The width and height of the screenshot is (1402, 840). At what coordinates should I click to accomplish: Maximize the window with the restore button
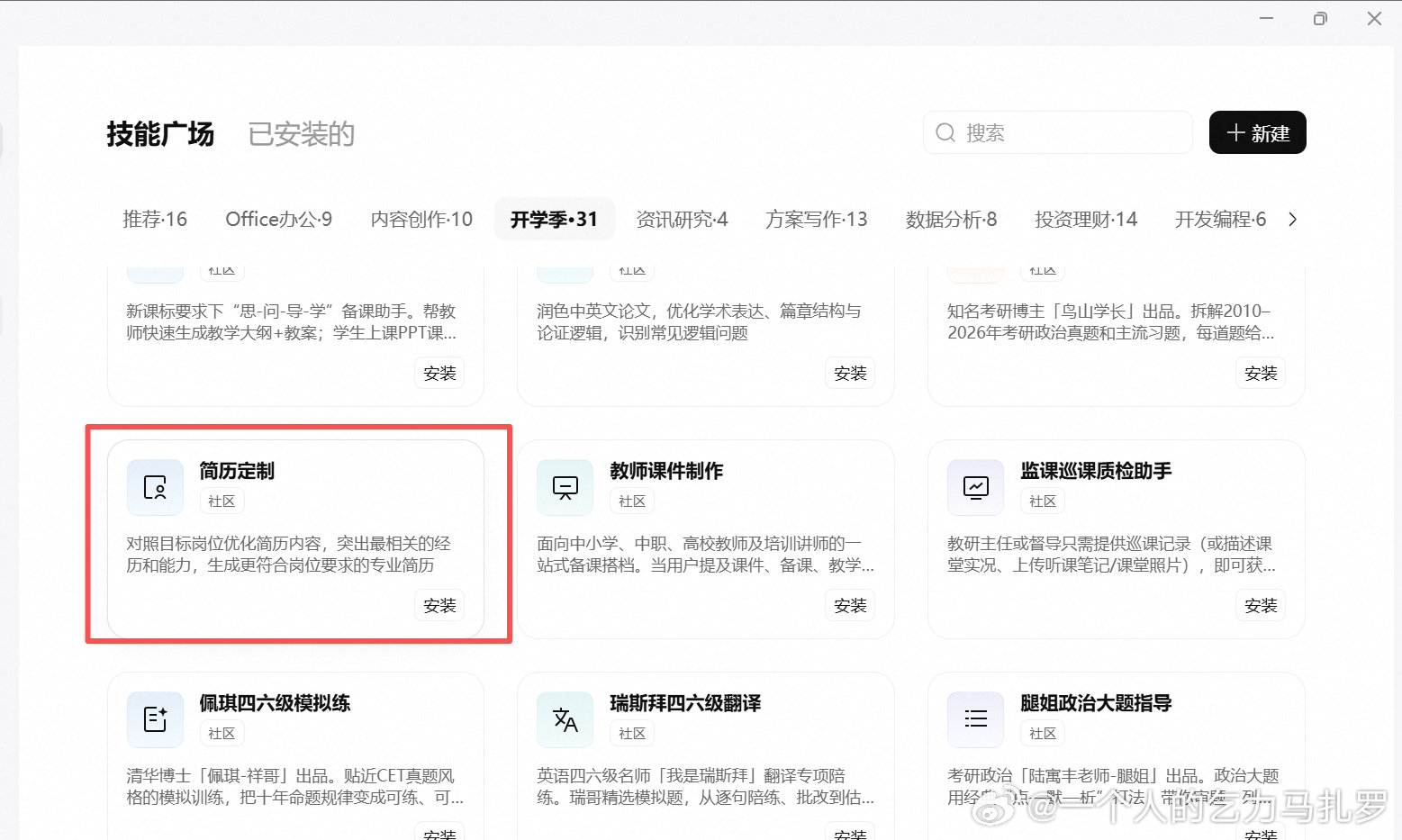(x=1320, y=19)
